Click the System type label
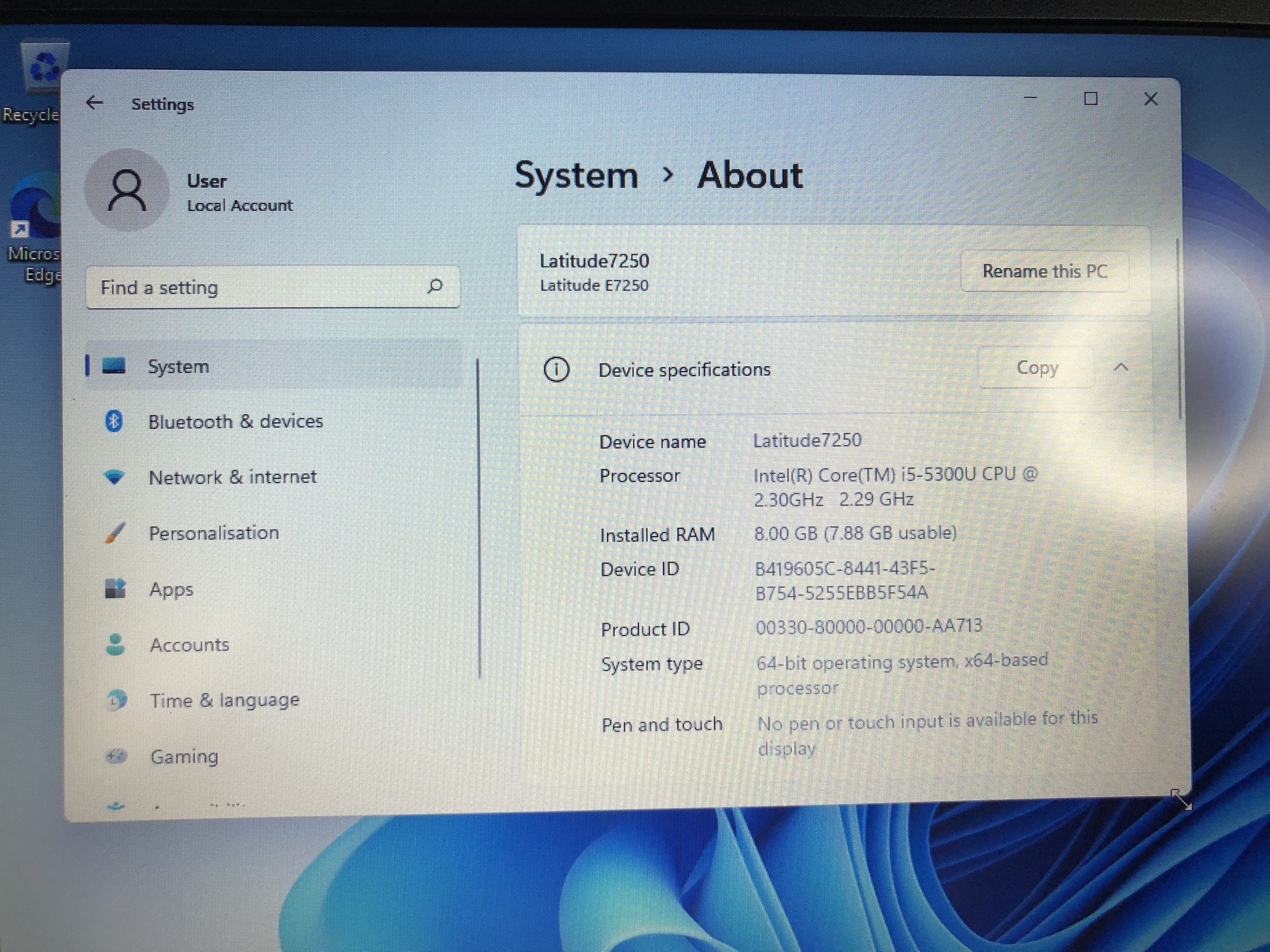 click(652, 664)
